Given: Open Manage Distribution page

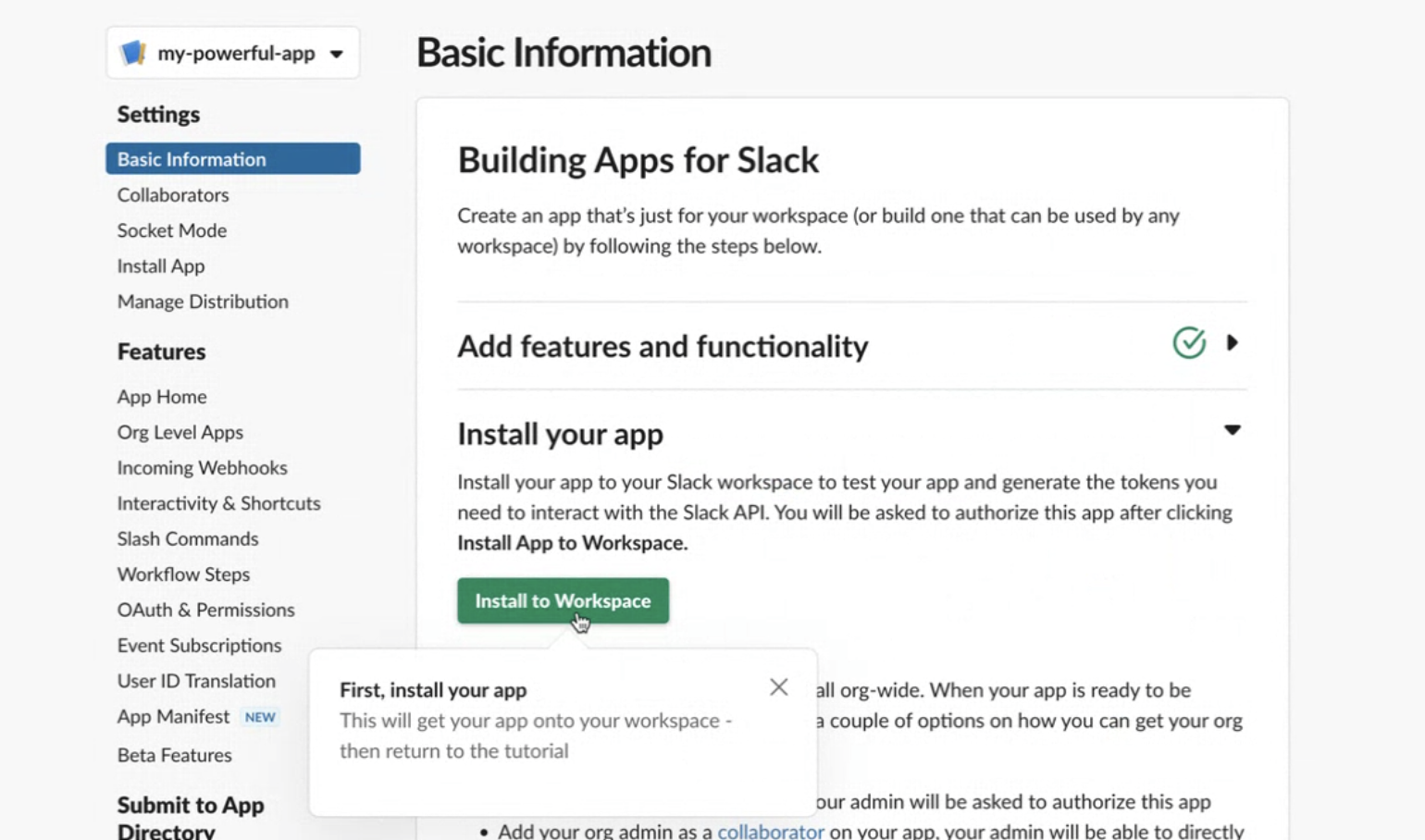Looking at the screenshot, I should click(x=203, y=302).
